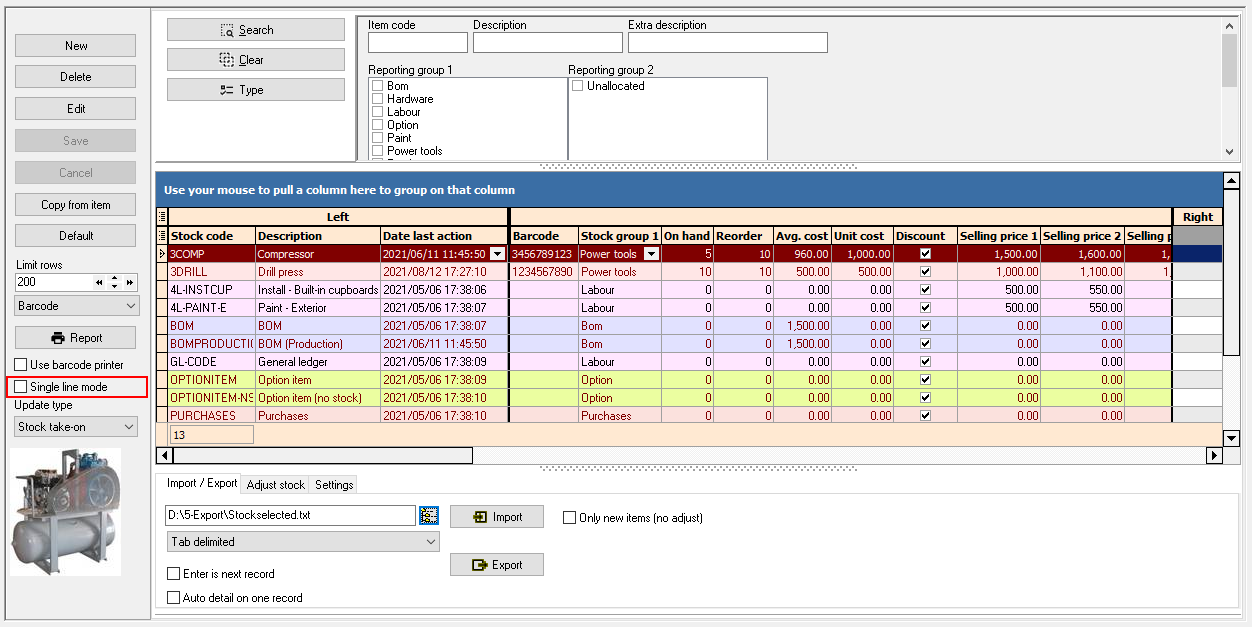Enable Single line mode checkbox

coord(21,387)
